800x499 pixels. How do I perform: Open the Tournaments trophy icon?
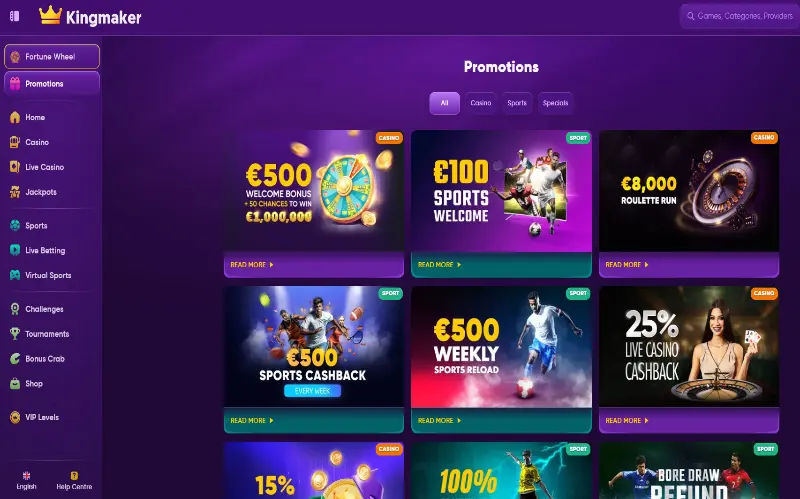pos(15,334)
